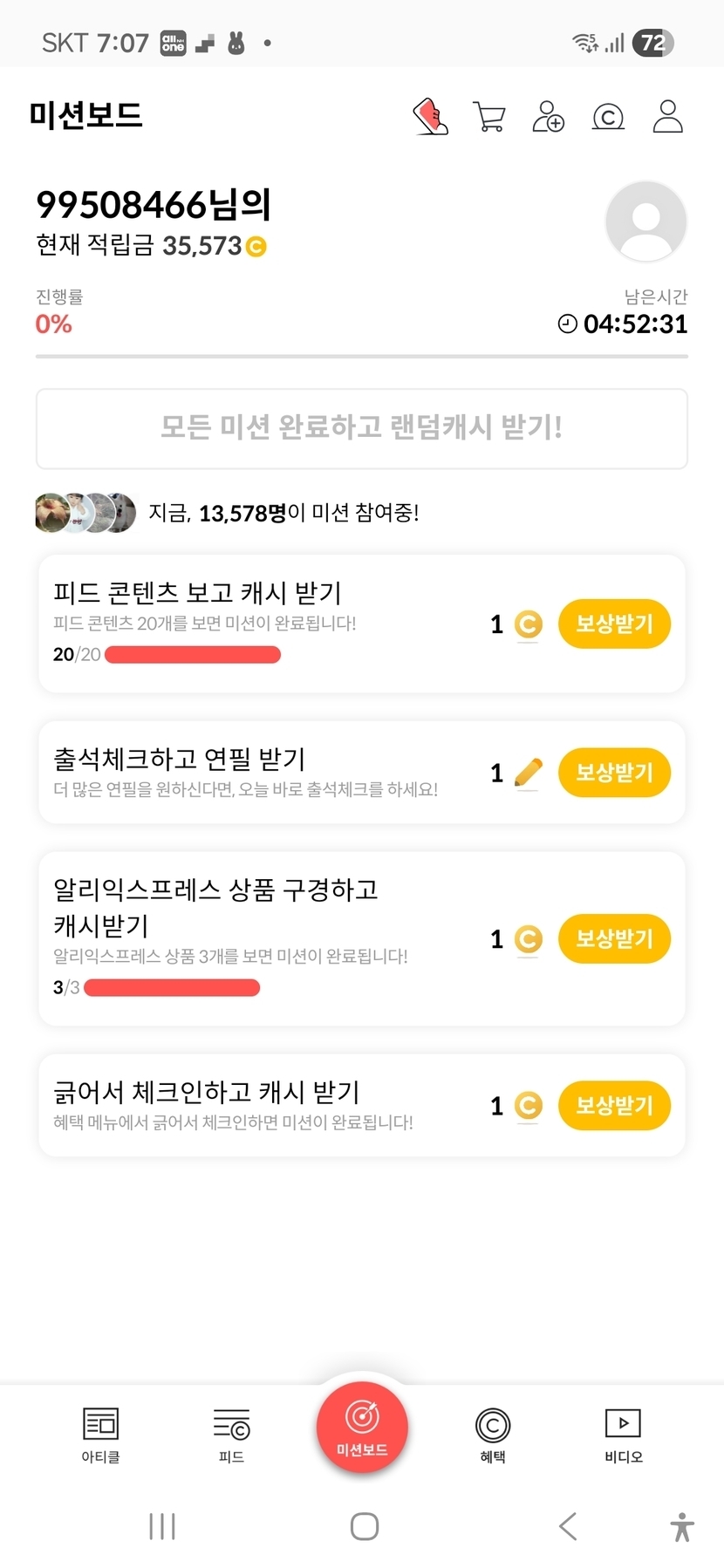The image size is (724, 1568).
Task: Claim reward for scratch check-in mission
Action: [614, 1105]
